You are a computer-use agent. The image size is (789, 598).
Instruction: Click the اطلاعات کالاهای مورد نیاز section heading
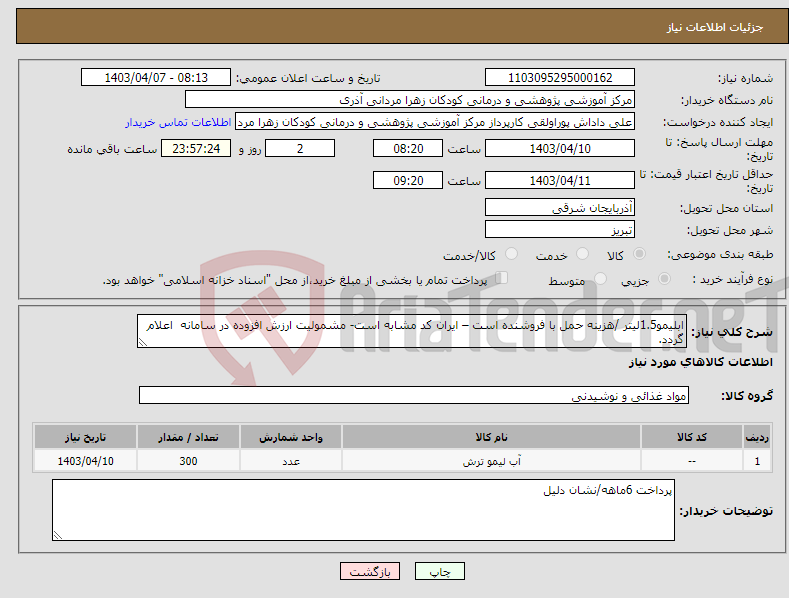click(700, 362)
